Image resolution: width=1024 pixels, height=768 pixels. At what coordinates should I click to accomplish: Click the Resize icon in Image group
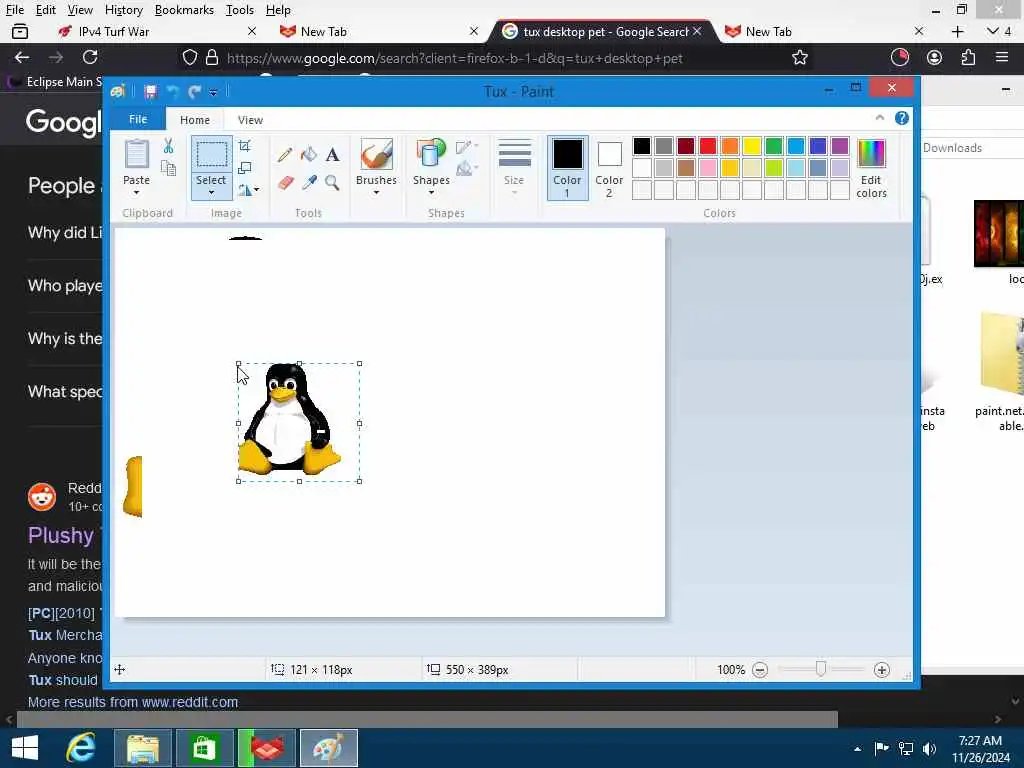coord(245,168)
